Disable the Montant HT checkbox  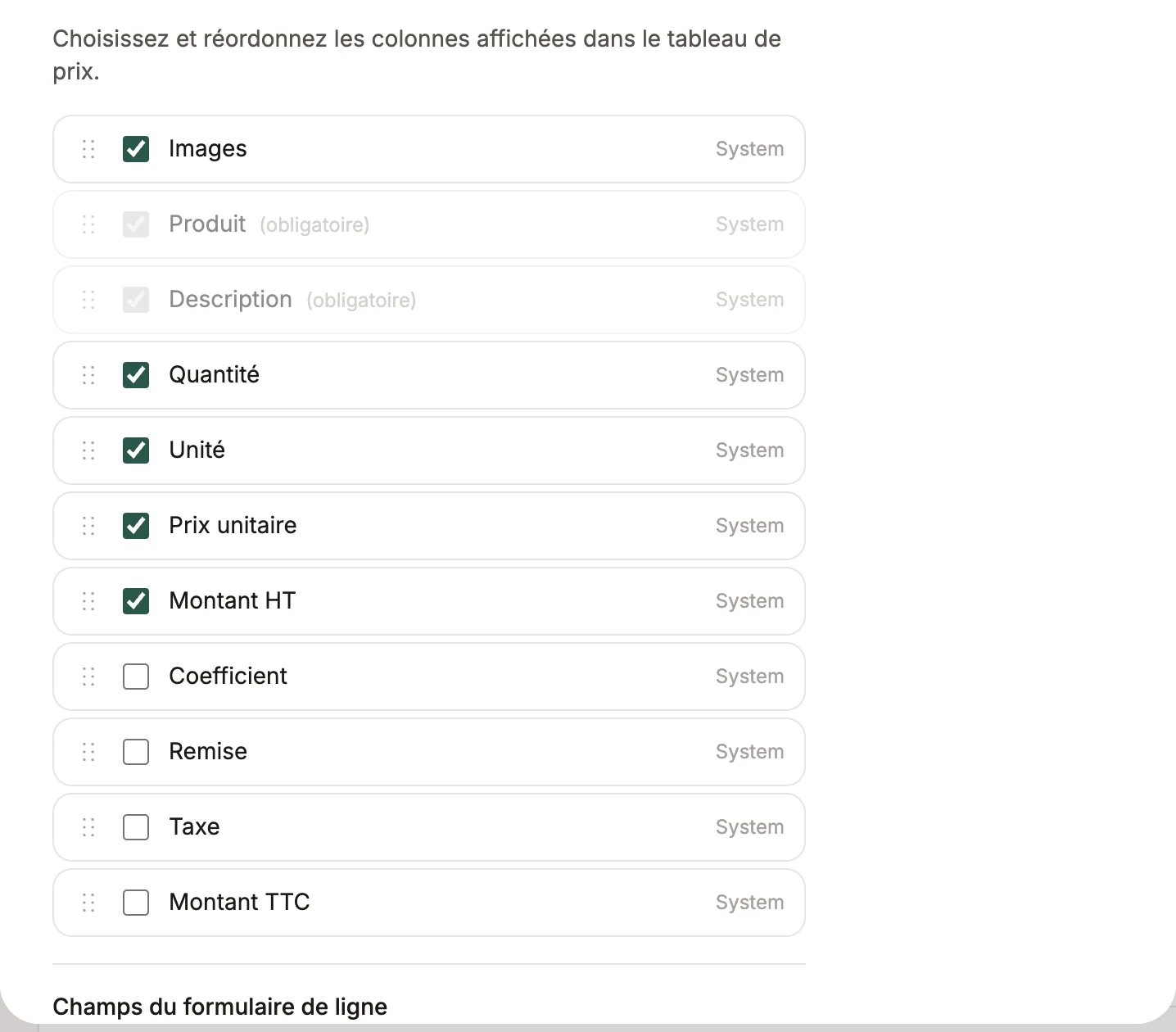click(x=136, y=601)
